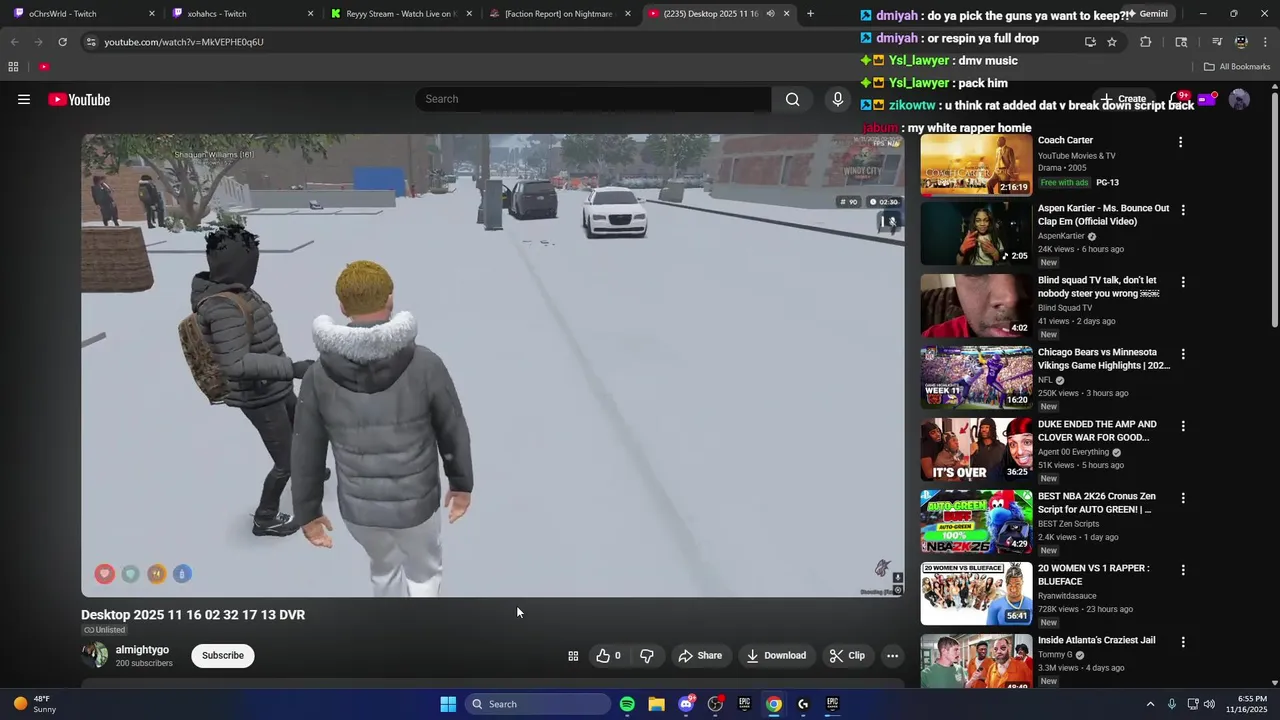Share the video
Viewport: 1280px width, 720px height.
click(x=700, y=656)
